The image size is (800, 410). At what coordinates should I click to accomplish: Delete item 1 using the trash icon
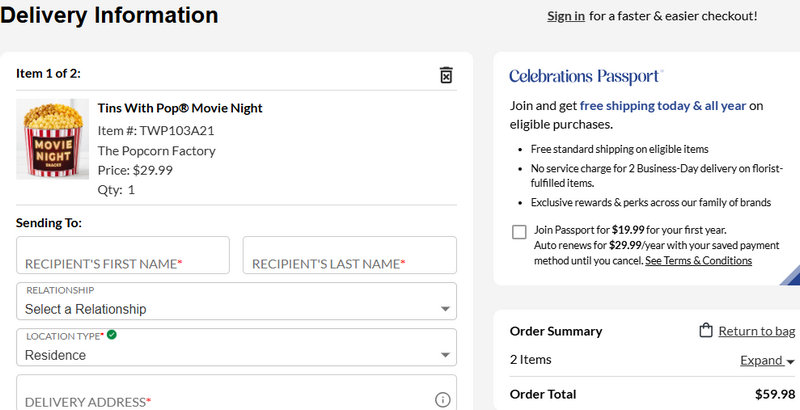tap(446, 75)
